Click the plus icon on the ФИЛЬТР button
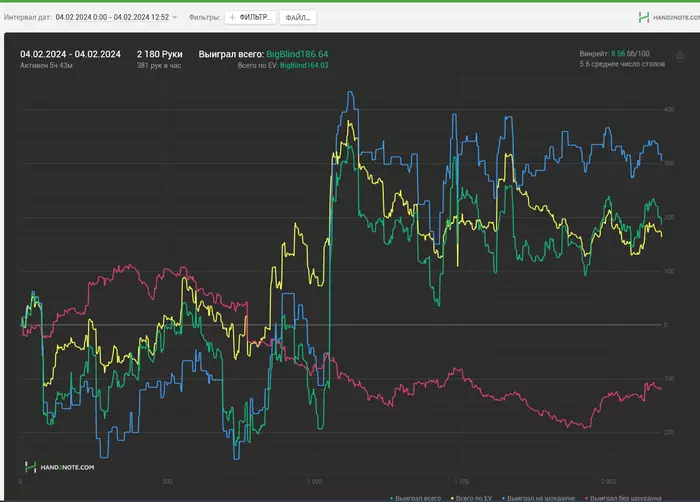Image resolution: width=700 pixels, height=502 pixels. point(232,17)
